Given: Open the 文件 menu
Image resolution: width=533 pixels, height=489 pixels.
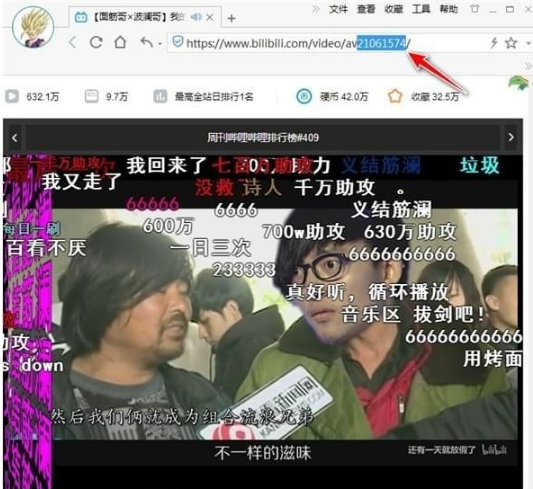Looking at the screenshot, I should click(338, 9).
